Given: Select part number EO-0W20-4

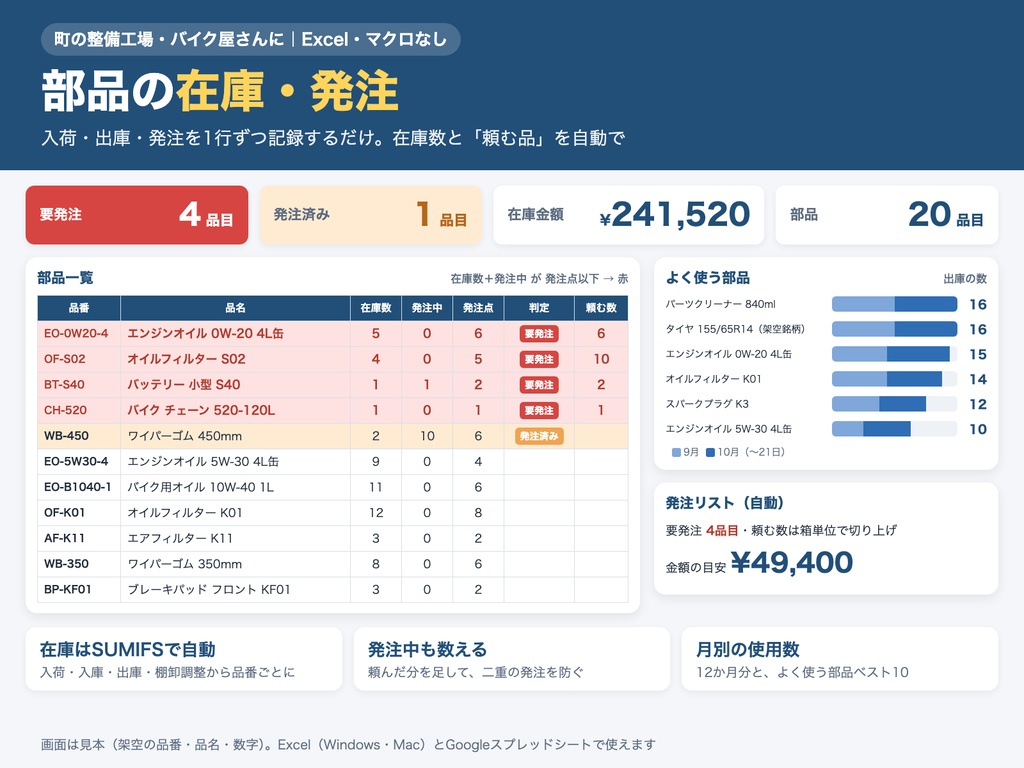Looking at the screenshot, I should (76, 333).
